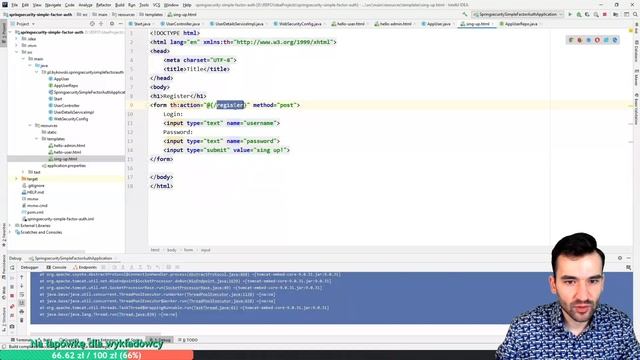Open the Debugger tab

coord(29,267)
